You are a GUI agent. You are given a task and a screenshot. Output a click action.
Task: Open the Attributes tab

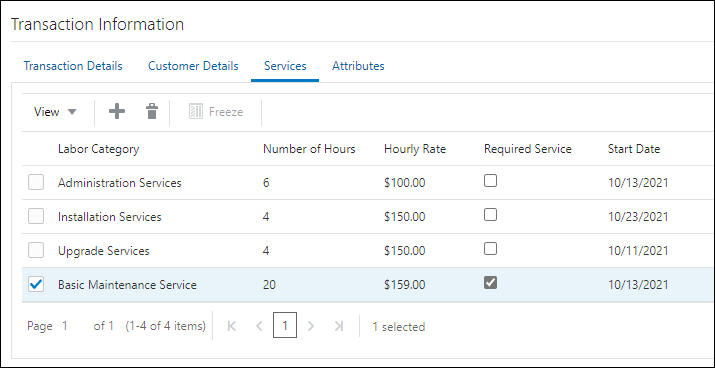coord(358,66)
